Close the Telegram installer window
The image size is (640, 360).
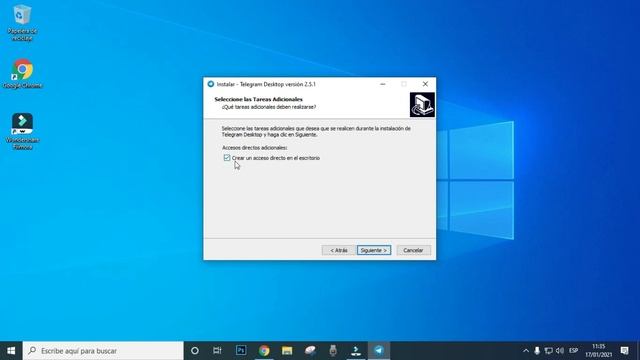point(425,84)
